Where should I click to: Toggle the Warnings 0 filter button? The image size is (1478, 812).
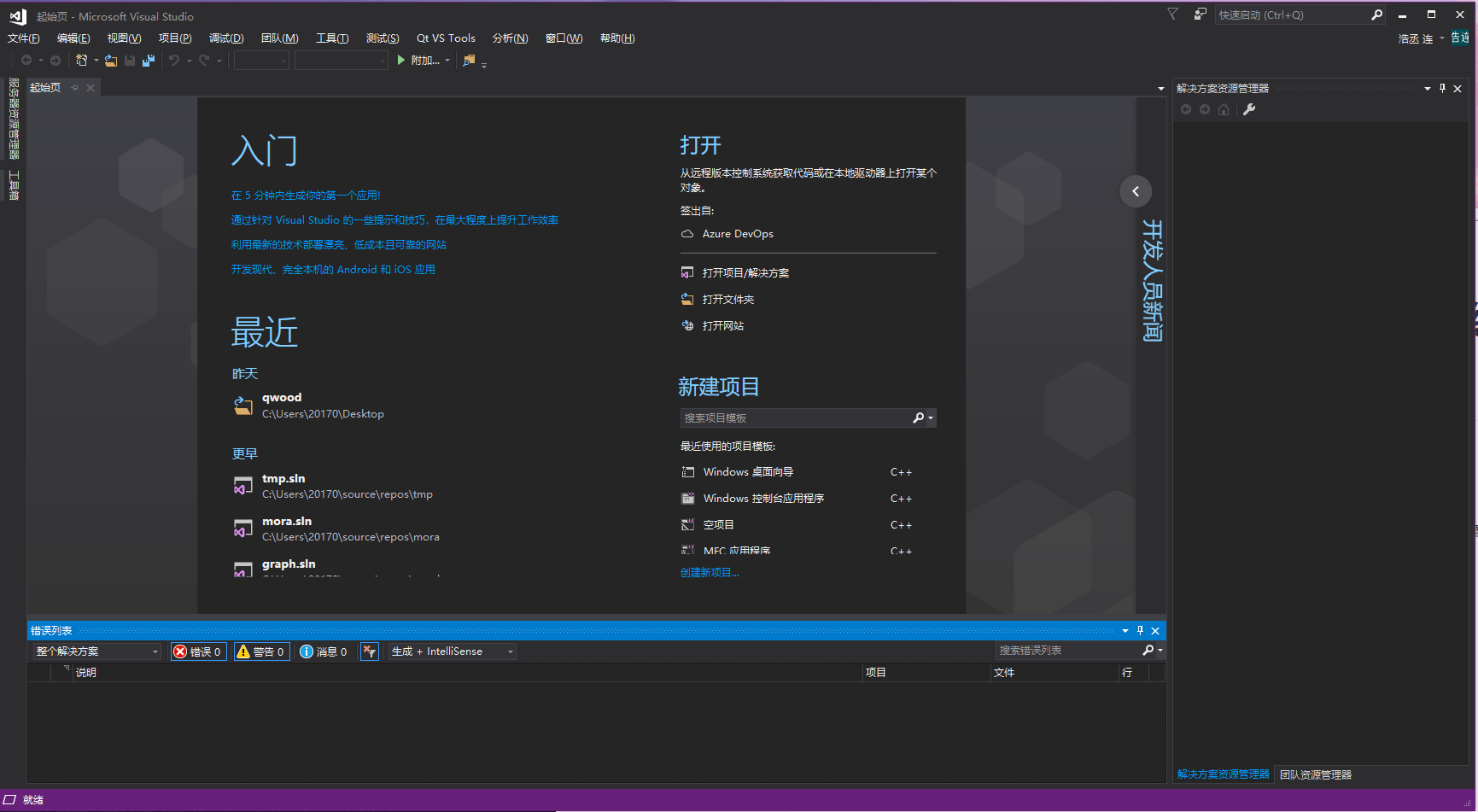(x=262, y=651)
